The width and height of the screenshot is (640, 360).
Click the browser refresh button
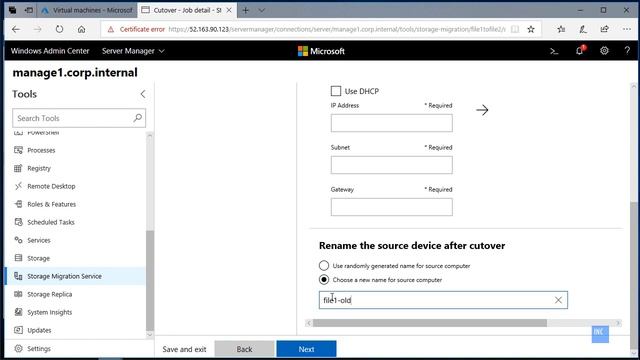tap(60, 29)
